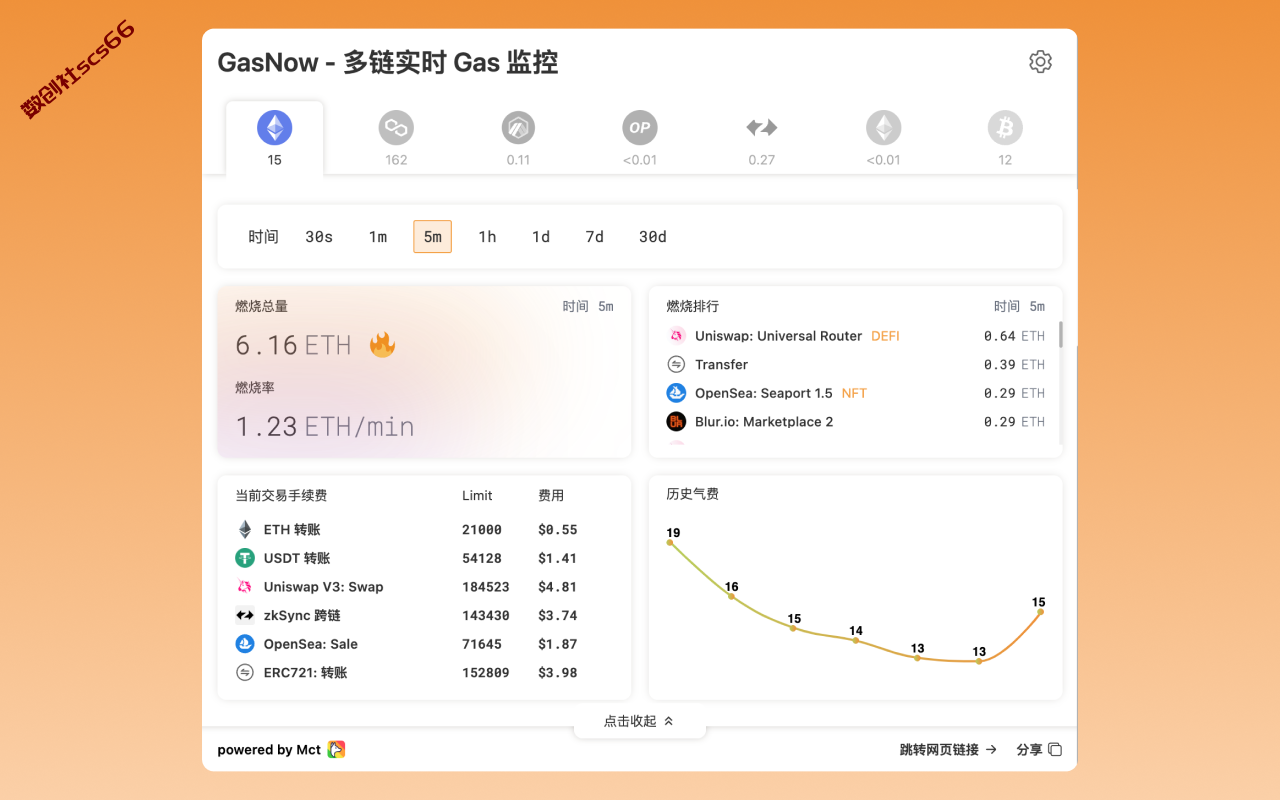Screen dimensions: 1280x800
Task: Collapse panel via 点击收起 button
Action: 639,721
